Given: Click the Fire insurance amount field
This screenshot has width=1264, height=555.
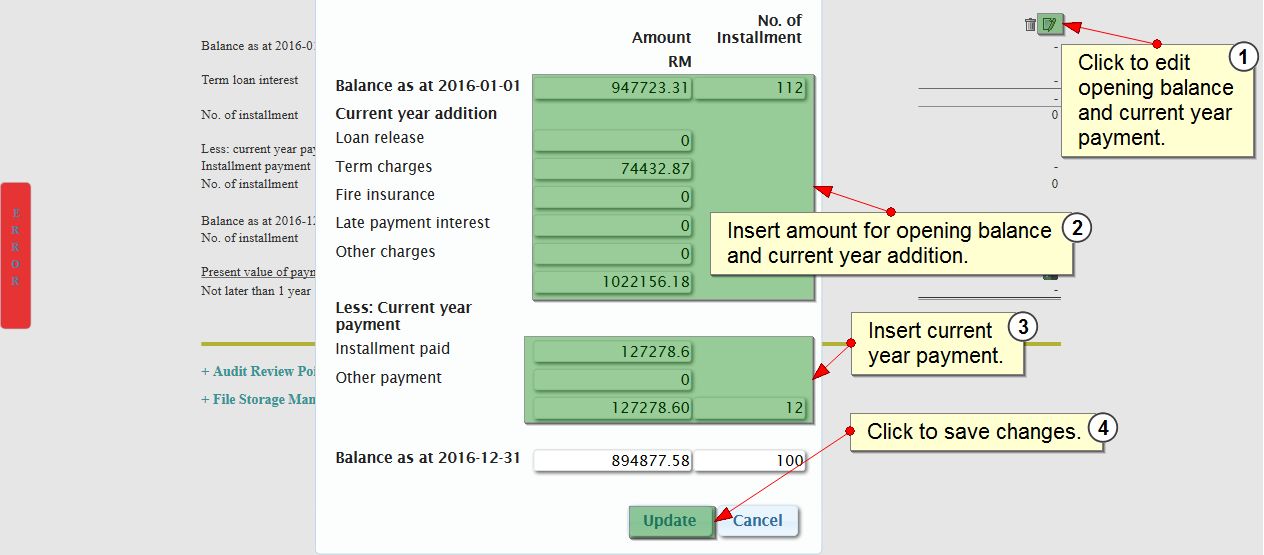Looking at the screenshot, I should (x=612, y=197).
